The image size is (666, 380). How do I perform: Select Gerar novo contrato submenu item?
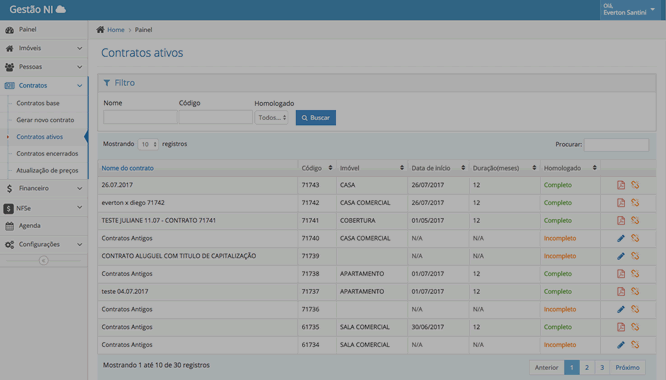[x=45, y=120]
